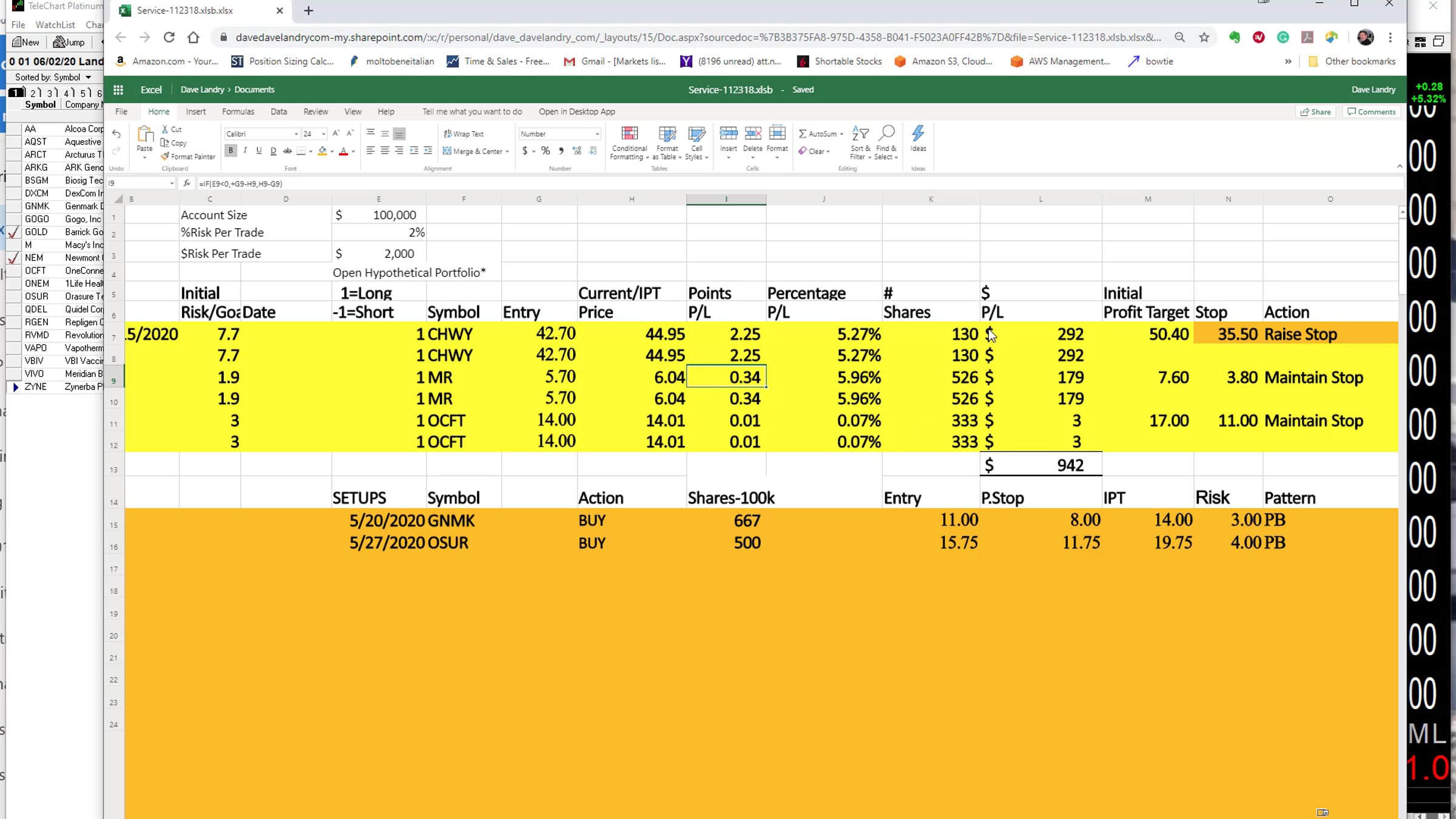The width and height of the screenshot is (1456, 819).
Task: Toggle Strikethrough formatting
Action: [288, 150]
